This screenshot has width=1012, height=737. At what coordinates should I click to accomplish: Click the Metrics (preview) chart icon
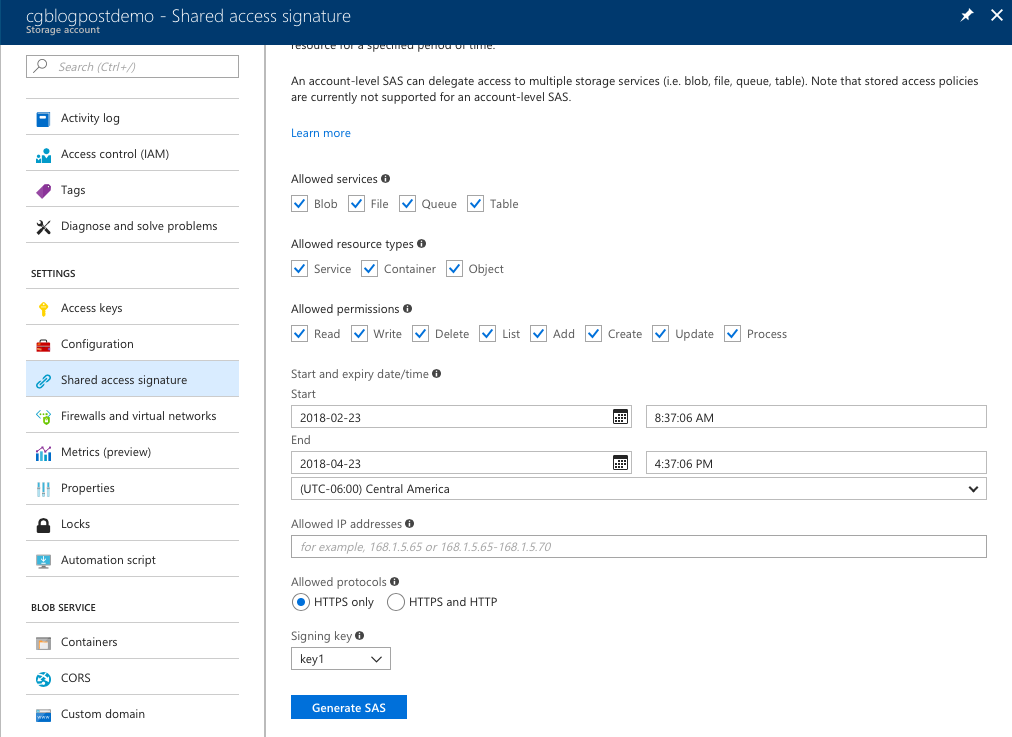(43, 453)
